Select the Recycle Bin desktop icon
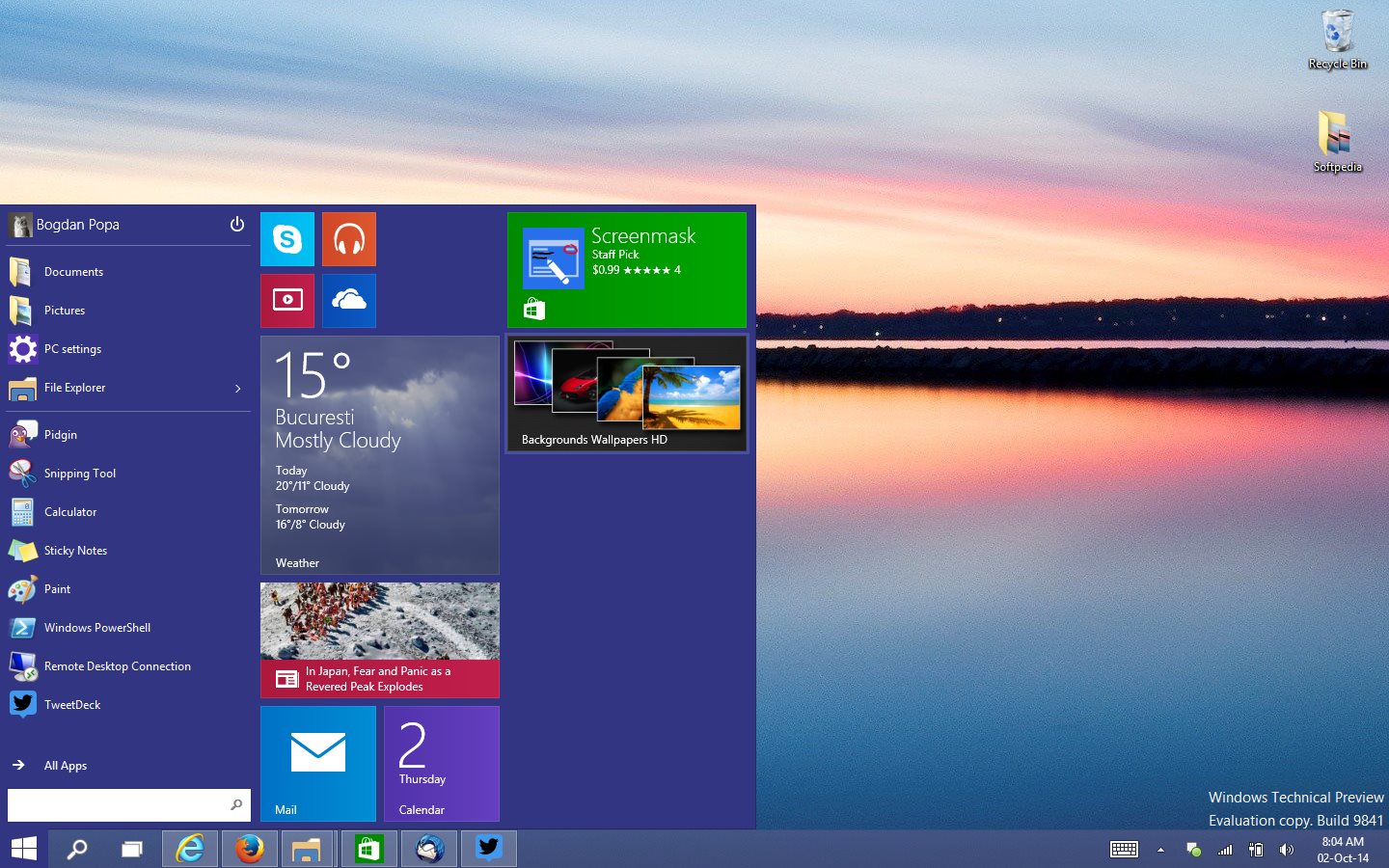Image resolution: width=1389 pixels, height=868 pixels. [1337, 40]
